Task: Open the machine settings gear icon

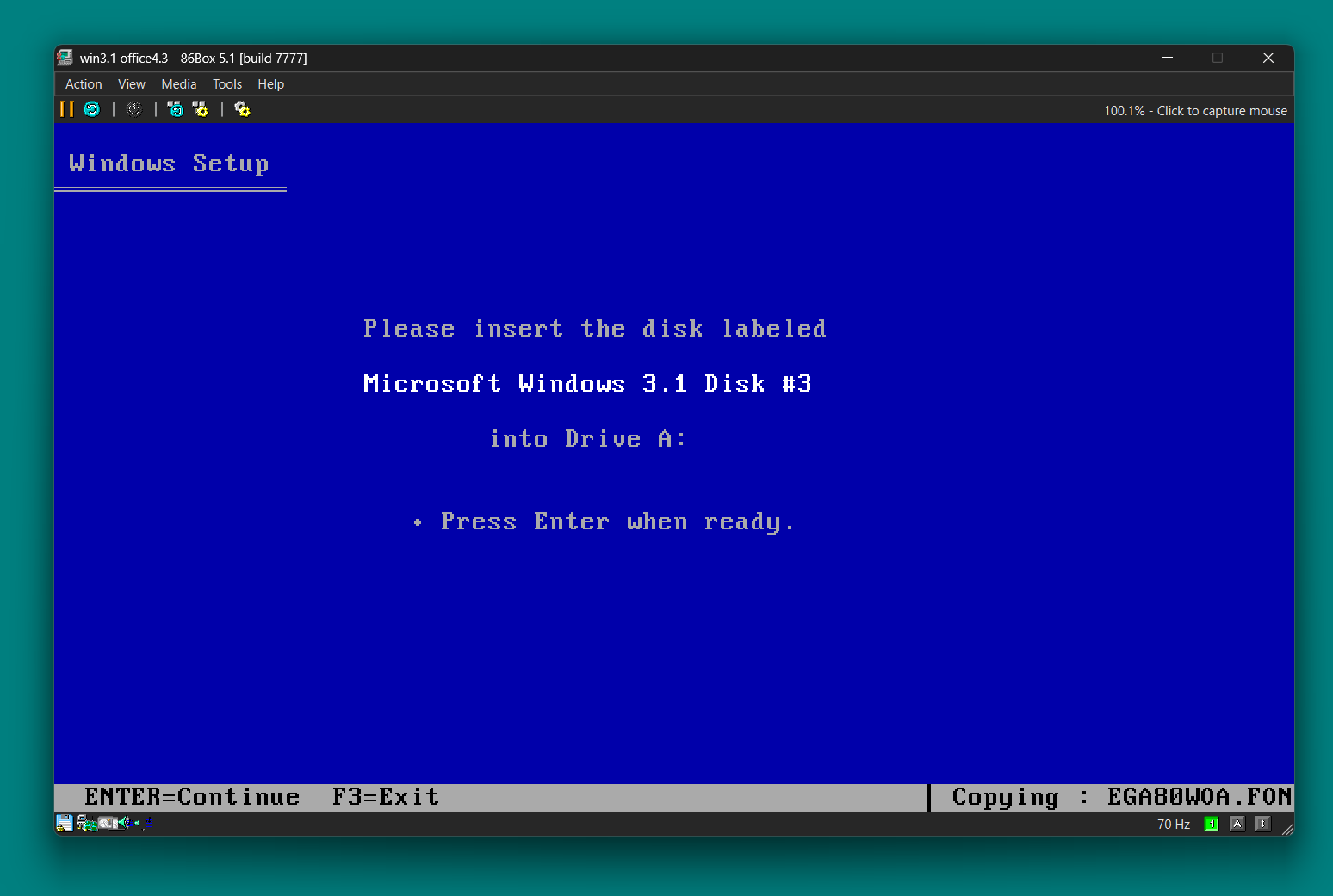Action: tap(242, 109)
